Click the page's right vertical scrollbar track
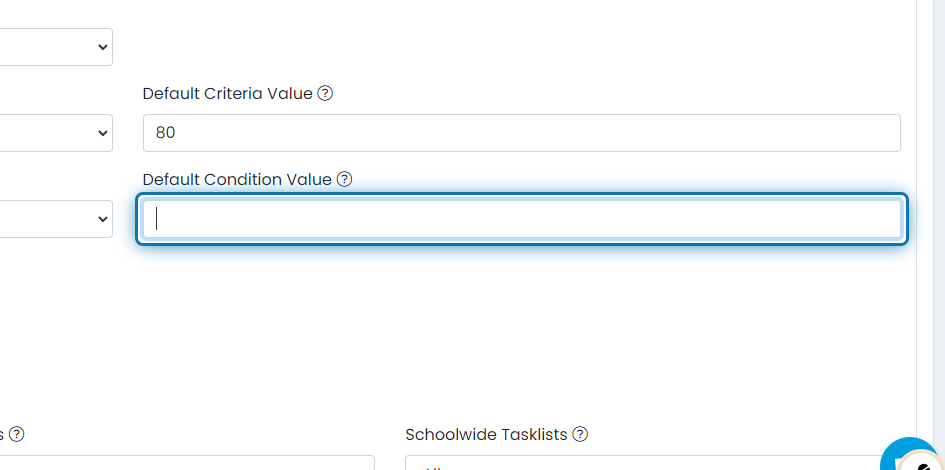The width and height of the screenshot is (945, 470). click(930, 200)
